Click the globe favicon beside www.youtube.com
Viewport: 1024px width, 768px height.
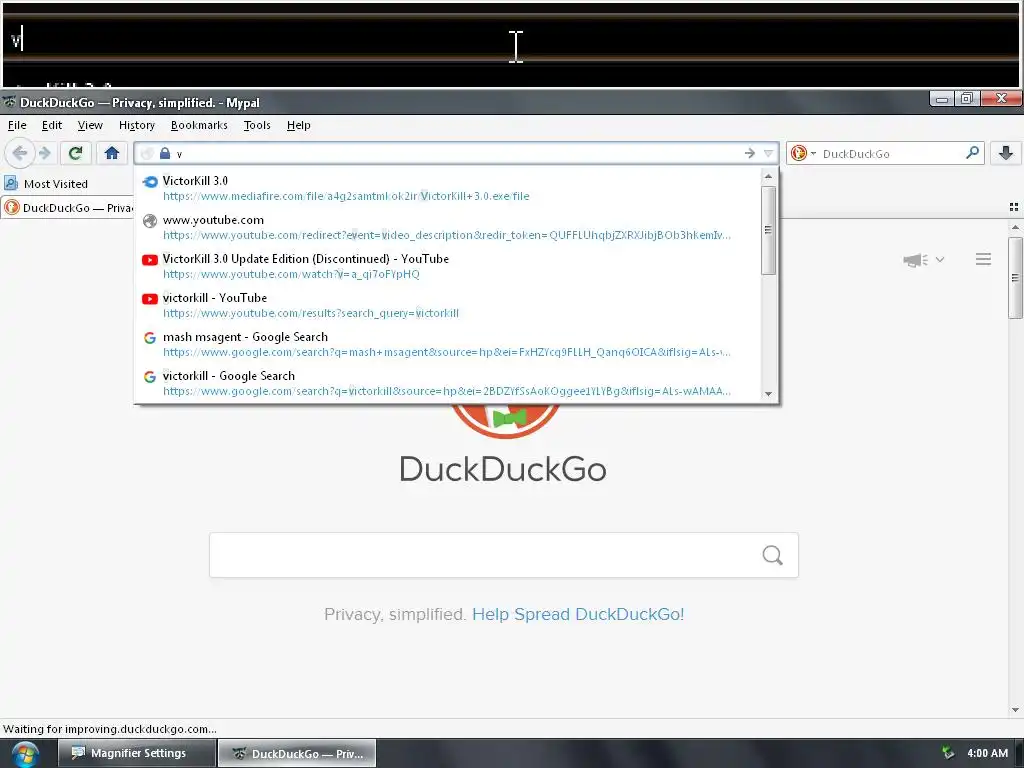(x=150, y=221)
